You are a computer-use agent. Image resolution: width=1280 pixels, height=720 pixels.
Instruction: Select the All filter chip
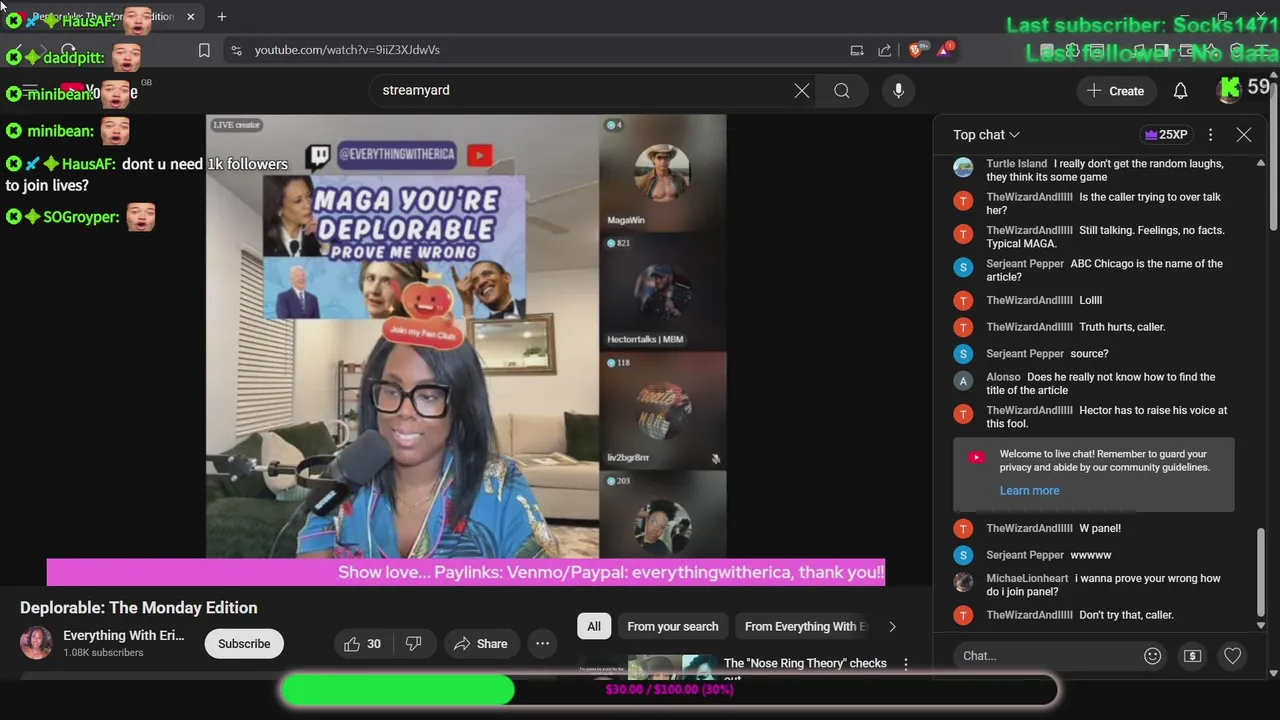(594, 627)
